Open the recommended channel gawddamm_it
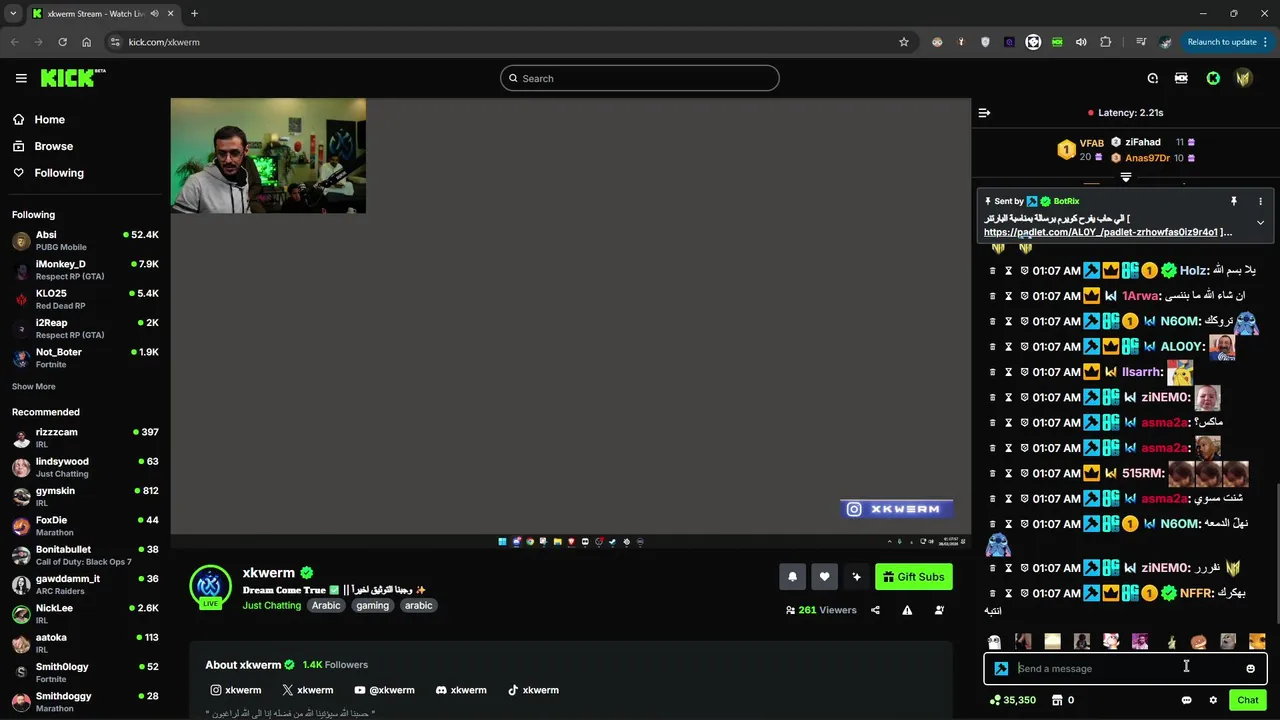This screenshot has width=1280, height=720. pyautogui.click(x=85, y=584)
